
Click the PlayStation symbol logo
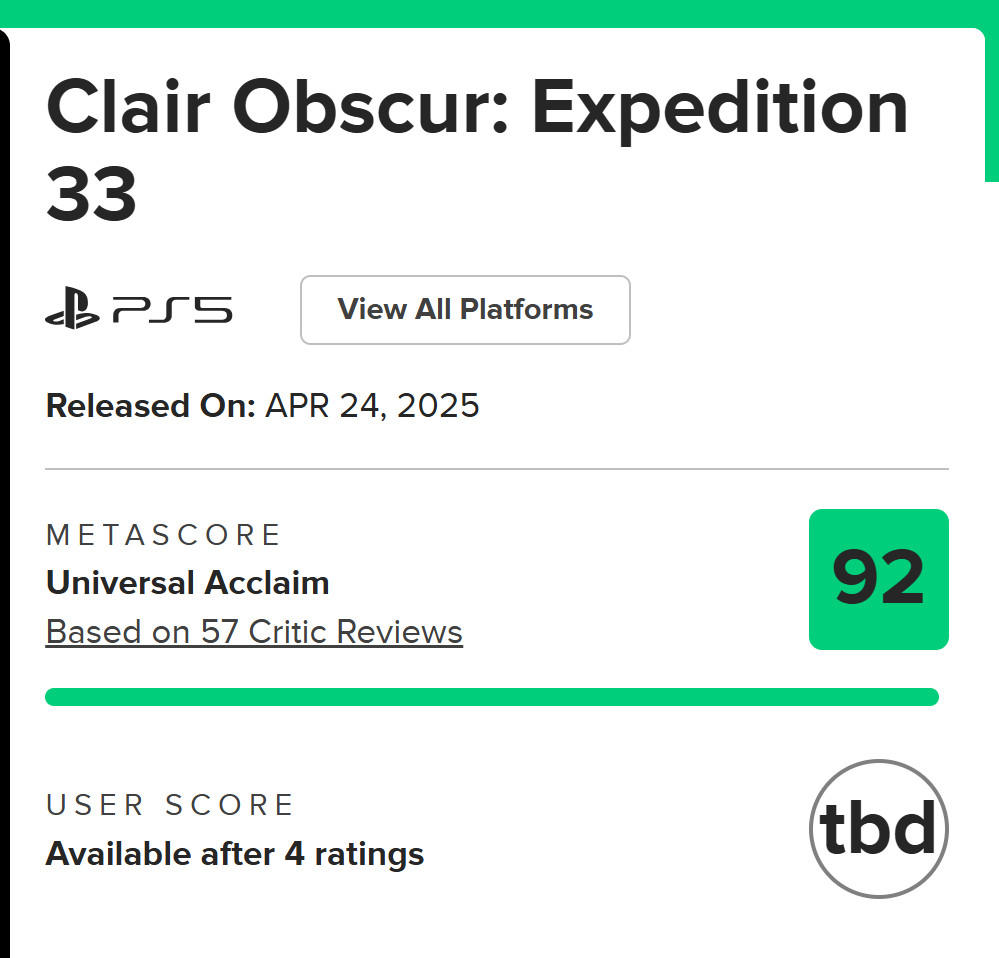[72, 310]
